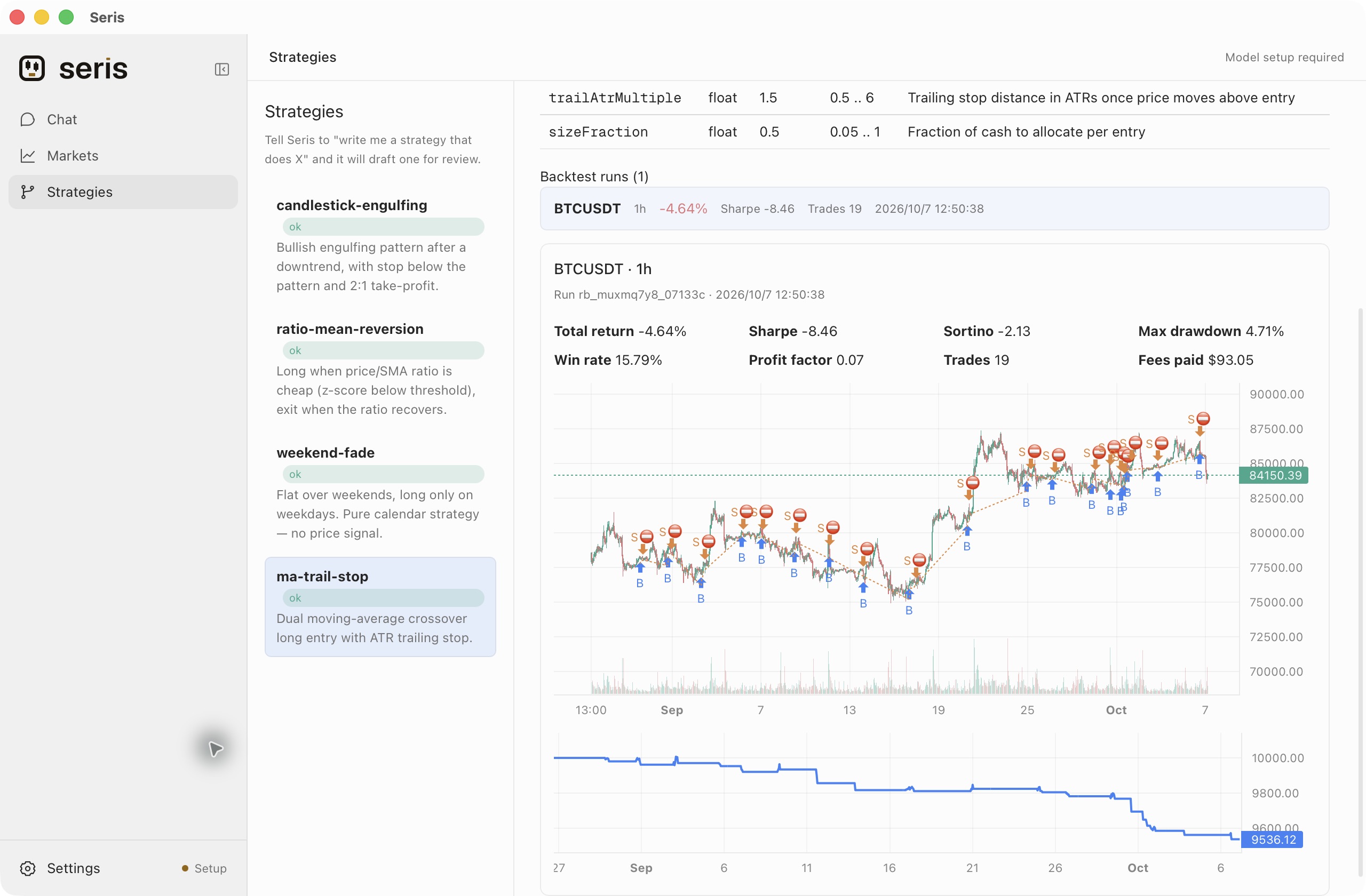Open the Strategies section in sidebar
Screen dimensions: 1366x896
coord(123,191)
